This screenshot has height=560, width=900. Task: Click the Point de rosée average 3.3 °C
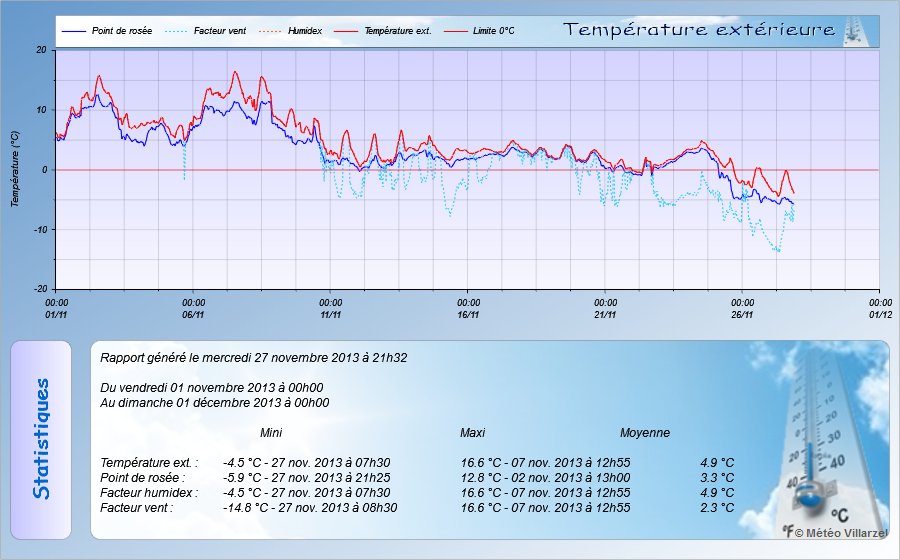coord(717,478)
